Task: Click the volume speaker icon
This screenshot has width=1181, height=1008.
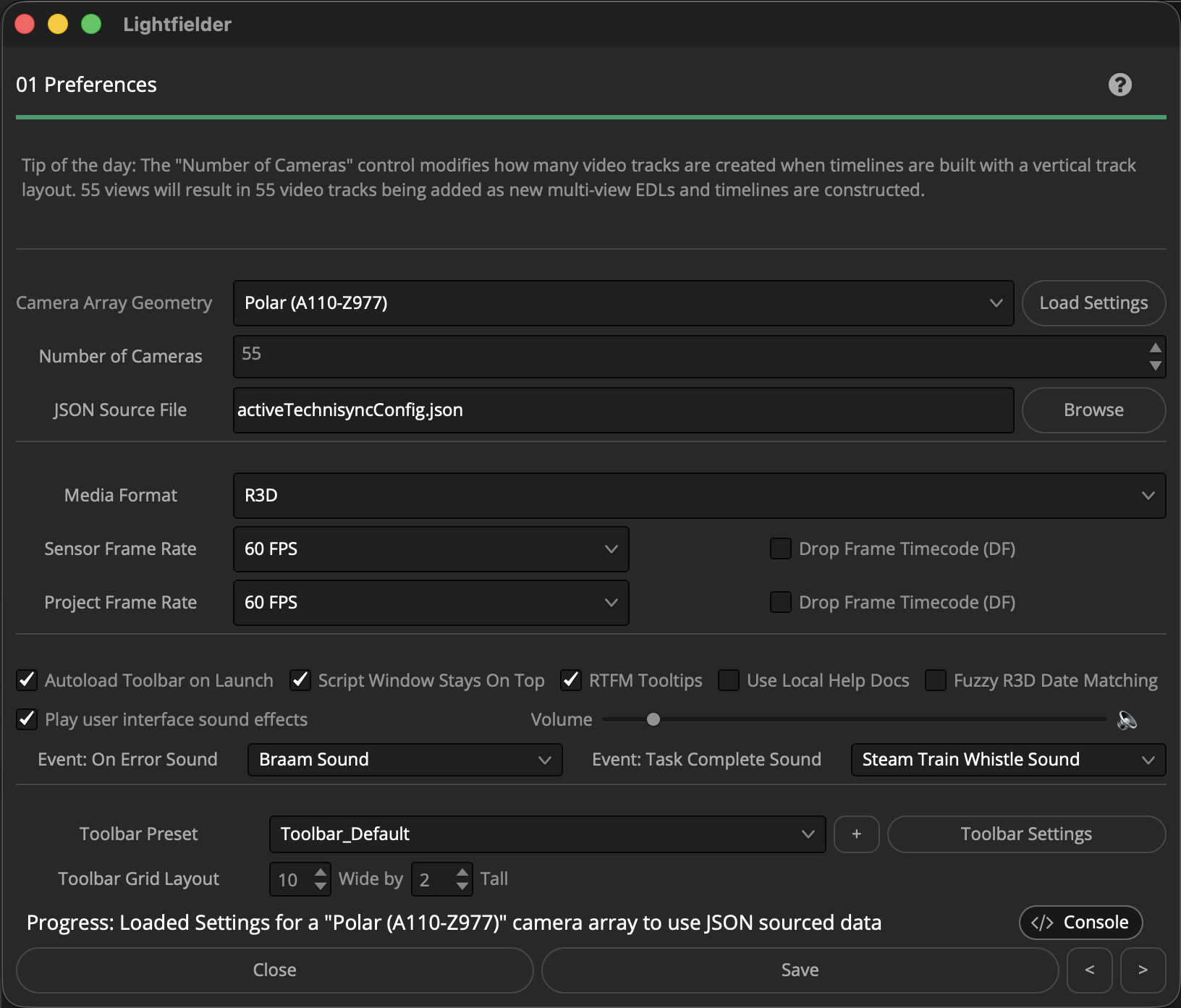Action: 1127,720
